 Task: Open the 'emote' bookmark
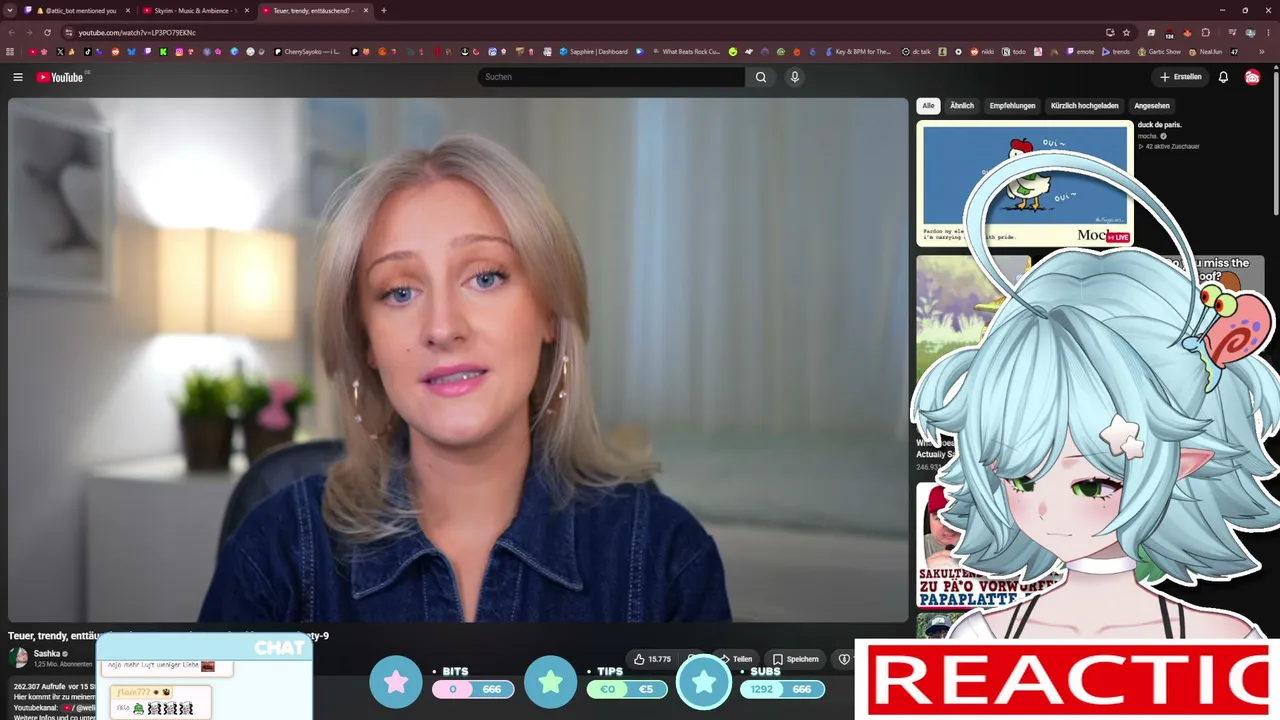point(1080,51)
